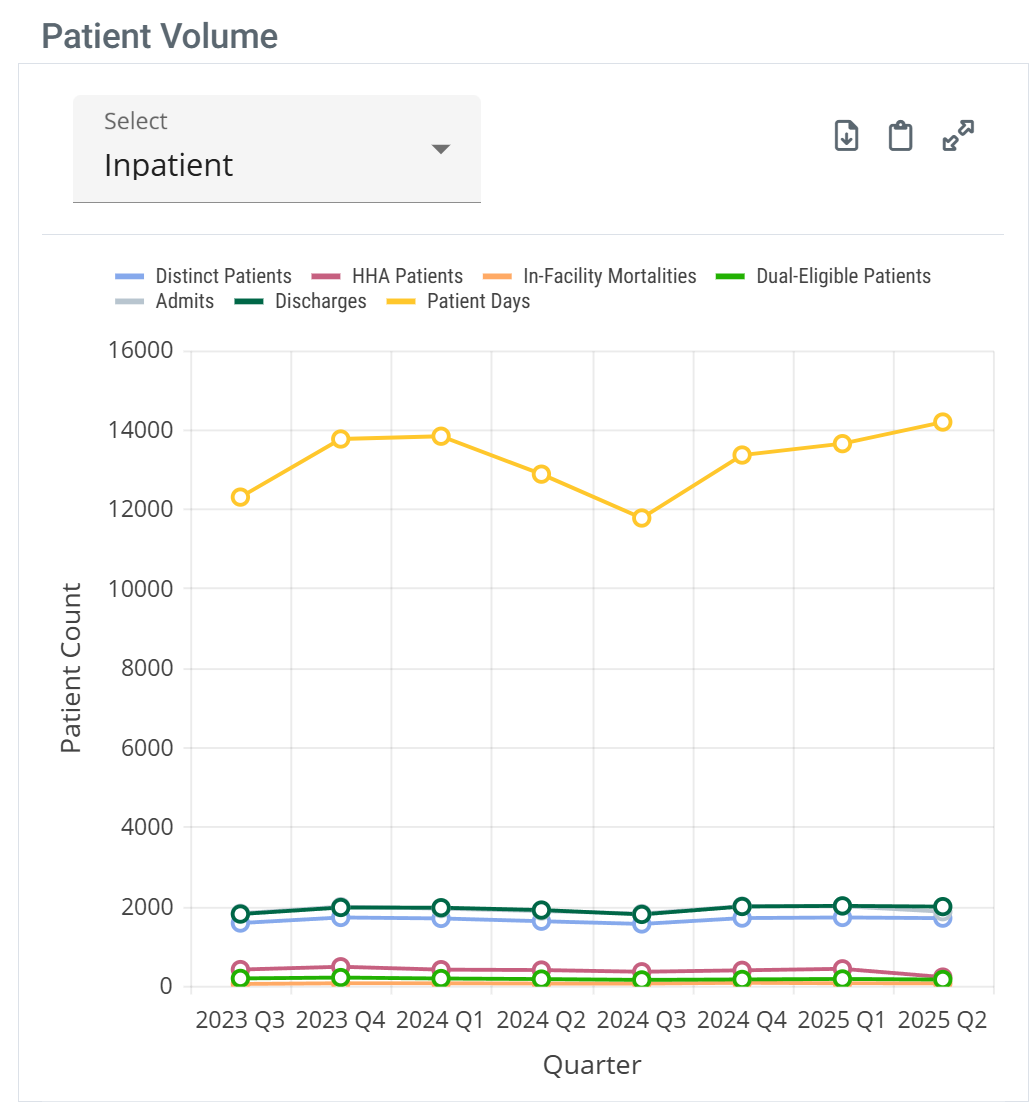1034x1110 pixels.
Task: Click Patient Days point at 2024 Q3
Action: [642, 518]
